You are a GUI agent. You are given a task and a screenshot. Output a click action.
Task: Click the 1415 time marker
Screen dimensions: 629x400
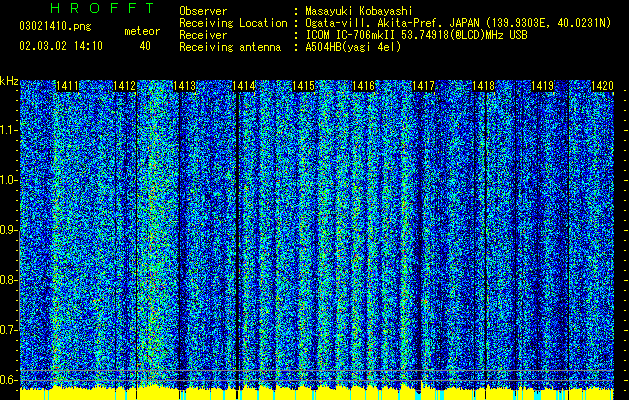(x=304, y=86)
